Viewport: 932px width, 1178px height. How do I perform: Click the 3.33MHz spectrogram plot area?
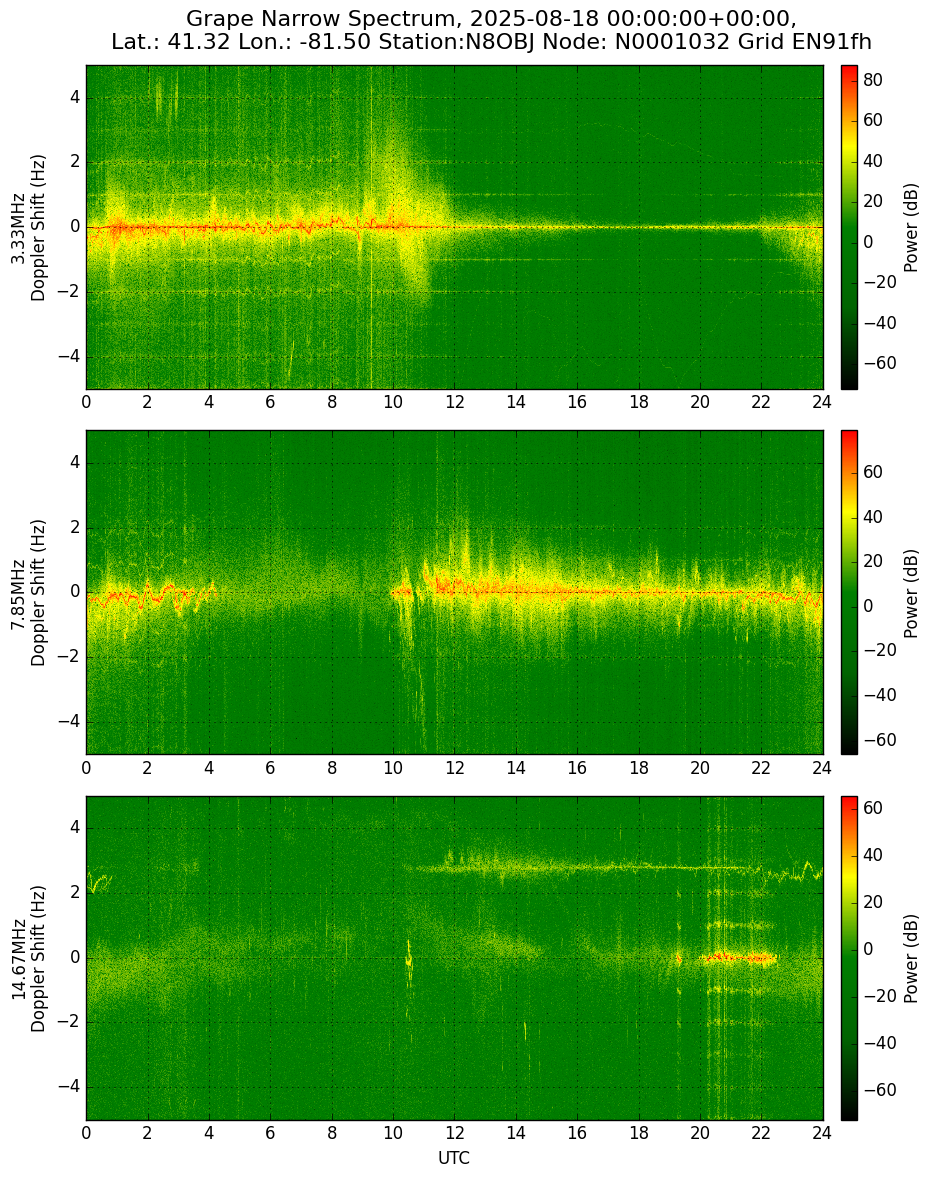coord(454,228)
